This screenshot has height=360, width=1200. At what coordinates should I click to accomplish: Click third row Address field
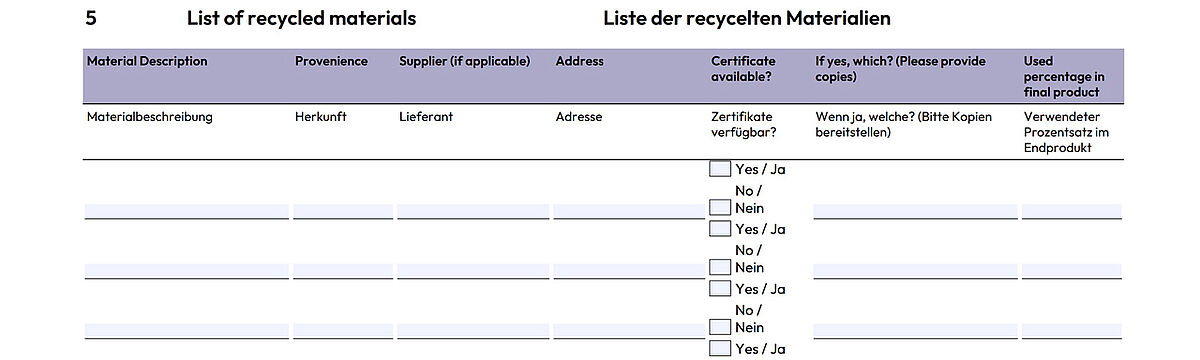[x=628, y=331]
